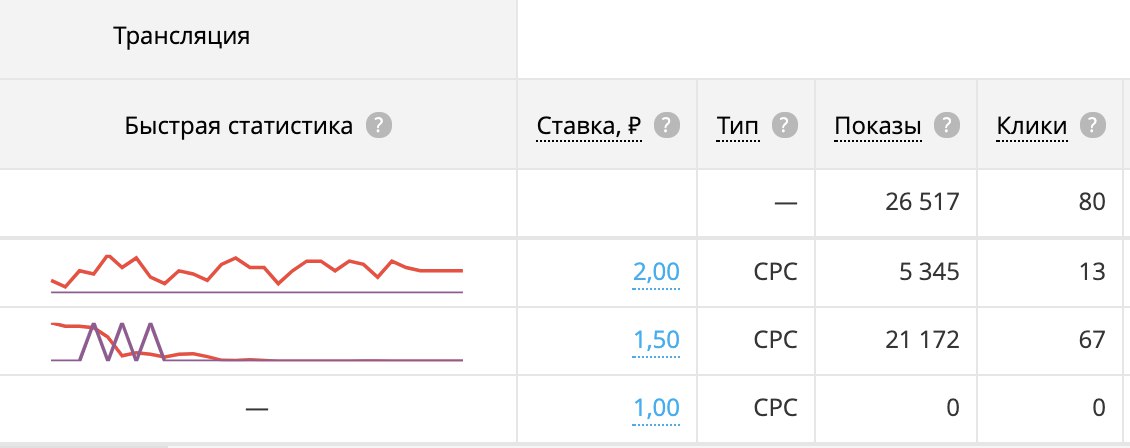Sort by Показы column header
Screen dimensions: 1130x448
pos(878,127)
